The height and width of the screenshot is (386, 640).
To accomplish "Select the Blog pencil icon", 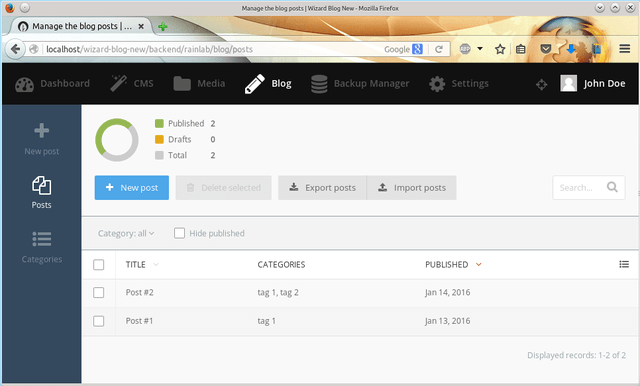I will (x=255, y=84).
